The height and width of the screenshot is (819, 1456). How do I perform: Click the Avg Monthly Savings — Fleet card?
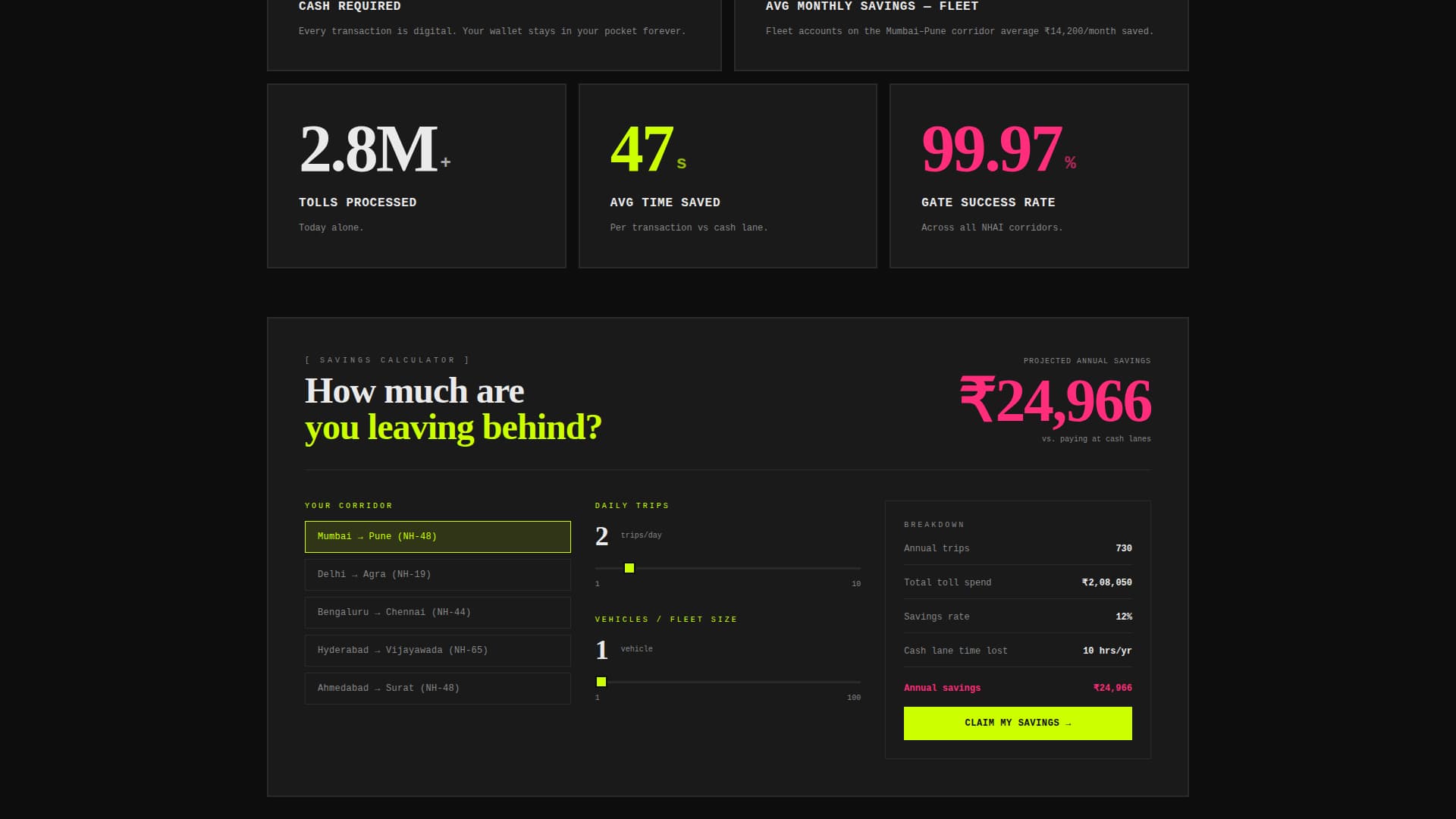(961, 23)
